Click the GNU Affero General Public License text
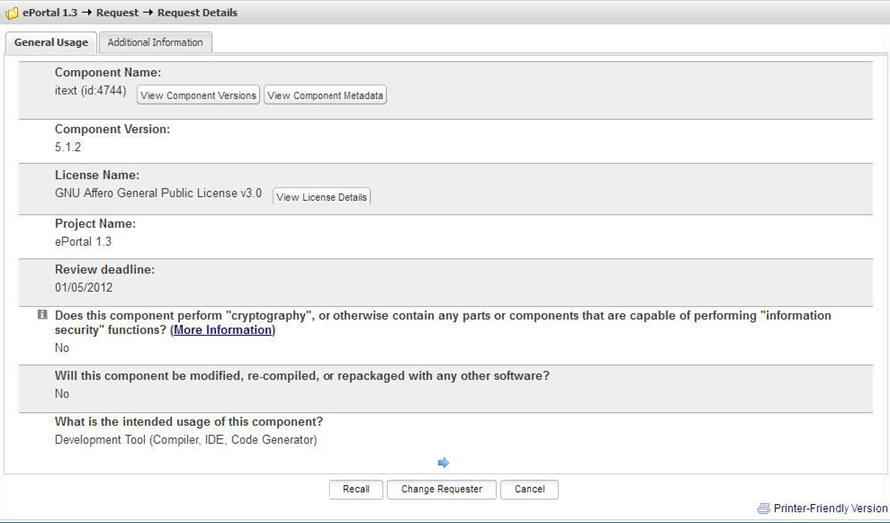The height and width of the screenshot is (523, 890). click(158, 193)
